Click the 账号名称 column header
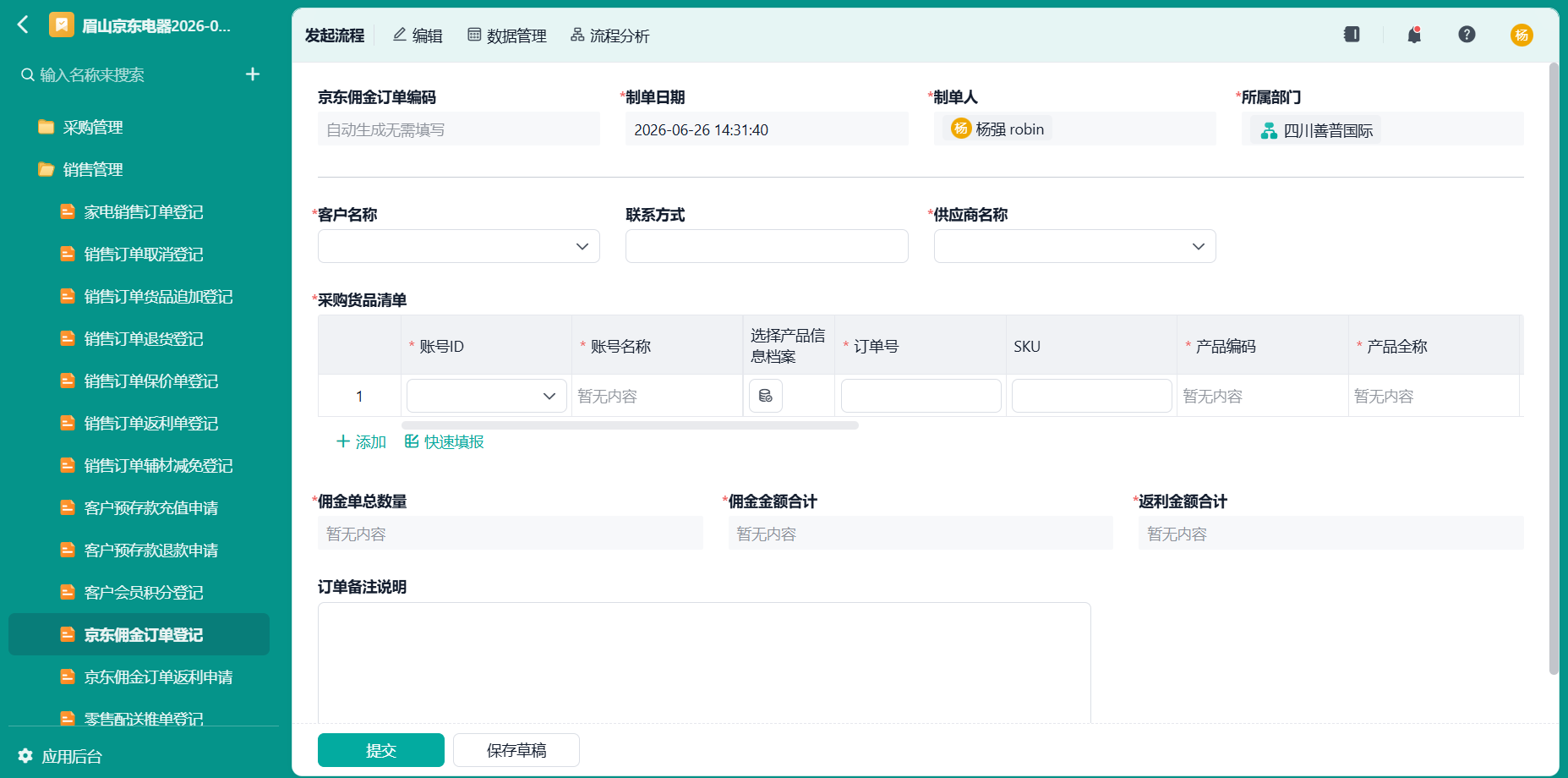 (x=657, y=346)
